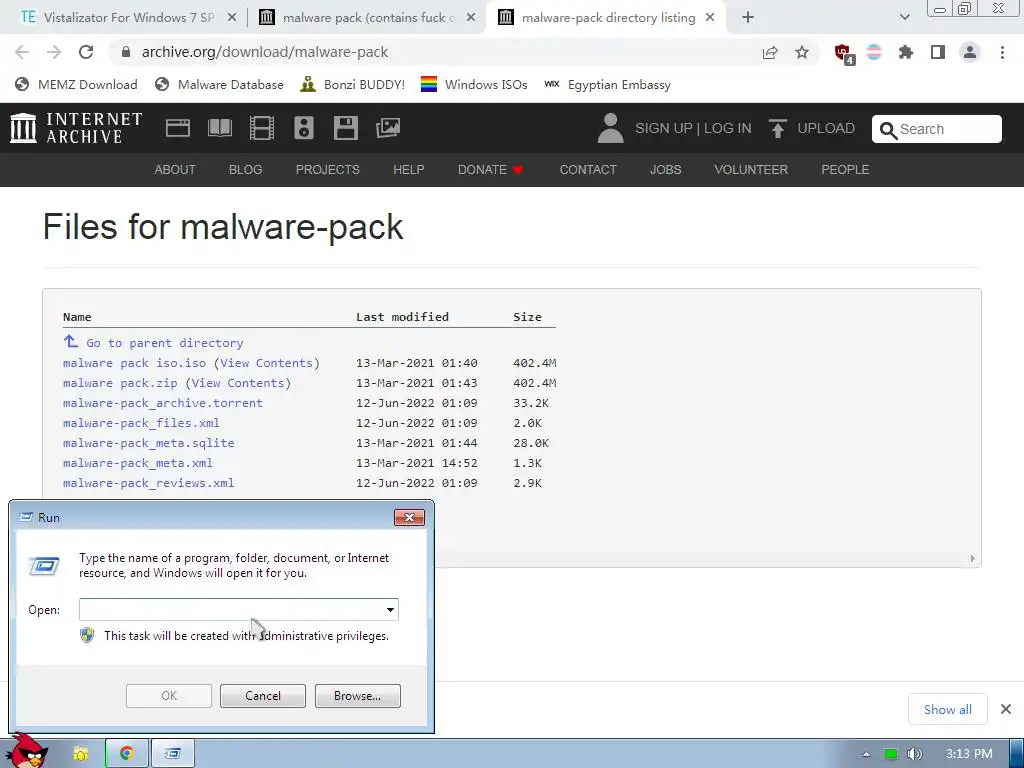Open the HELP menu item

[x=409, y=170]
